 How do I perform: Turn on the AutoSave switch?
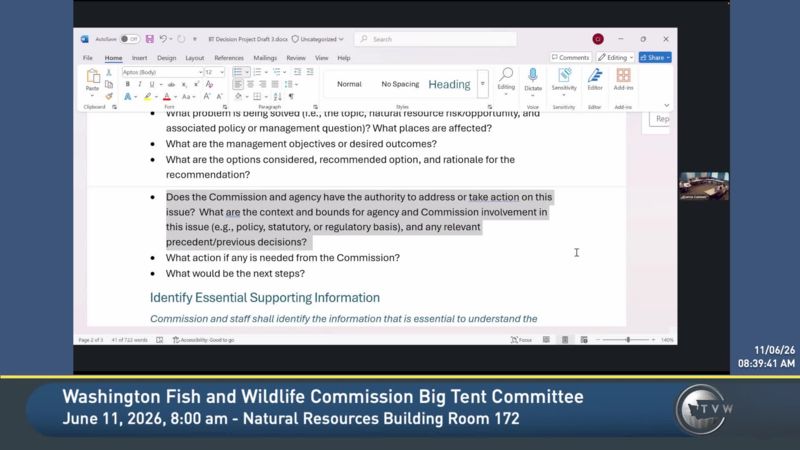[x=130, y=39]
